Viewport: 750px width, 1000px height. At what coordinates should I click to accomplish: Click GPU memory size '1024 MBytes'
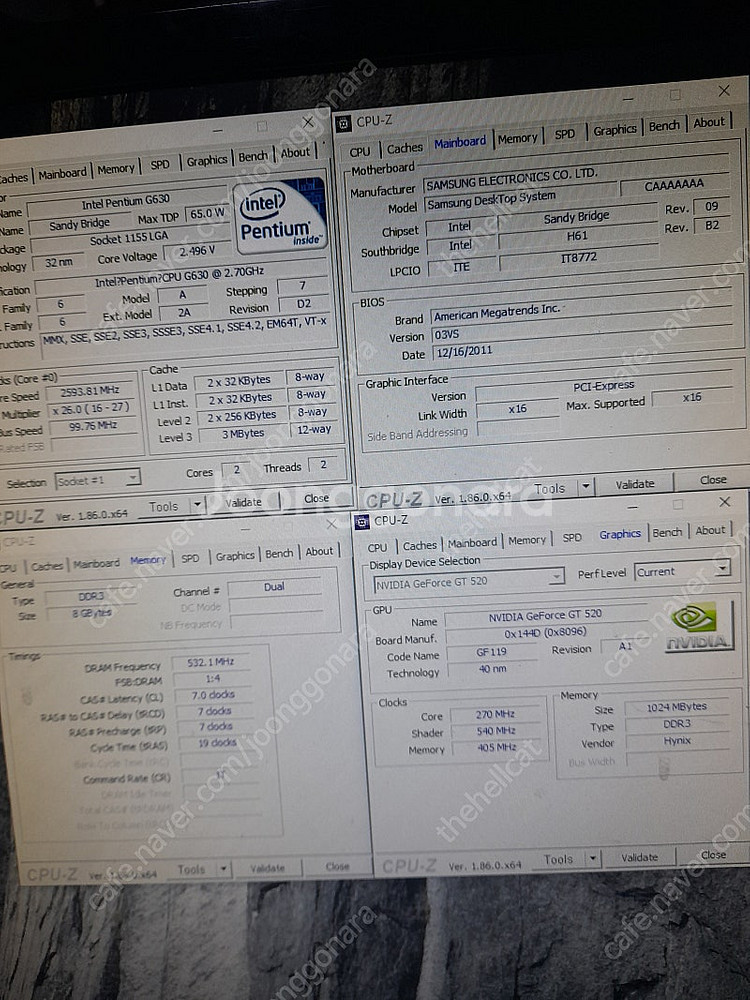[x=677, y=707]
